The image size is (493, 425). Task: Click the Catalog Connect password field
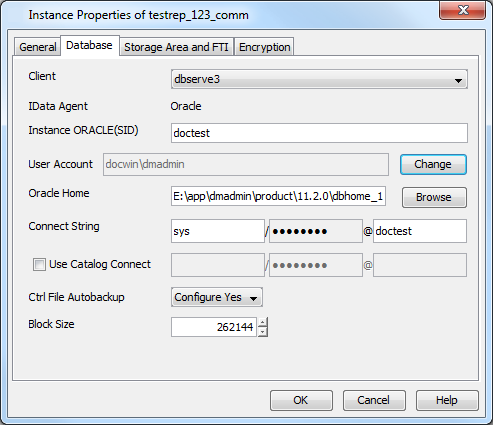(x=316, y=265)
